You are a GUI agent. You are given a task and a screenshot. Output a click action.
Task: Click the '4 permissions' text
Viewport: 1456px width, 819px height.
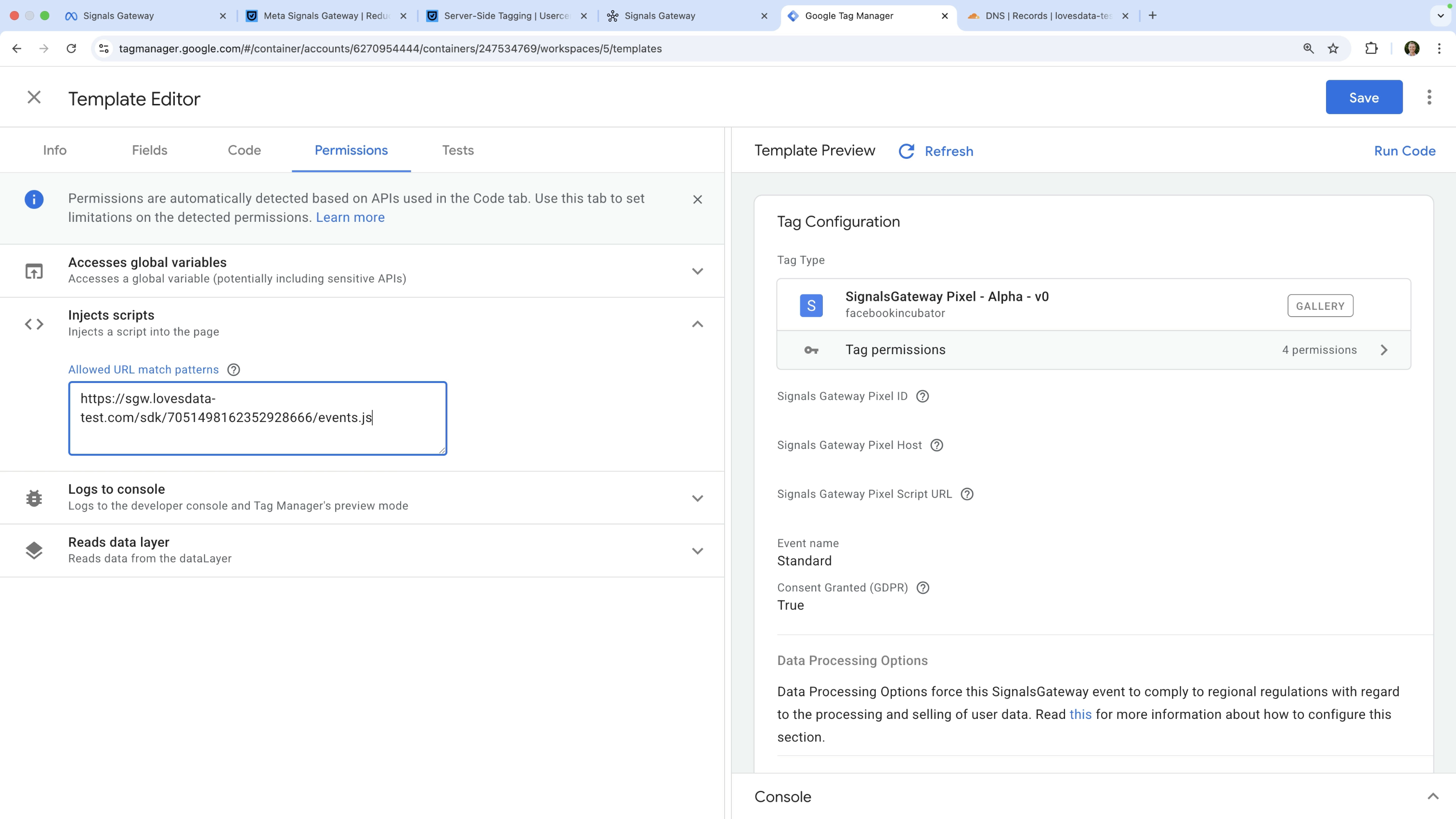pos(1319,350)
